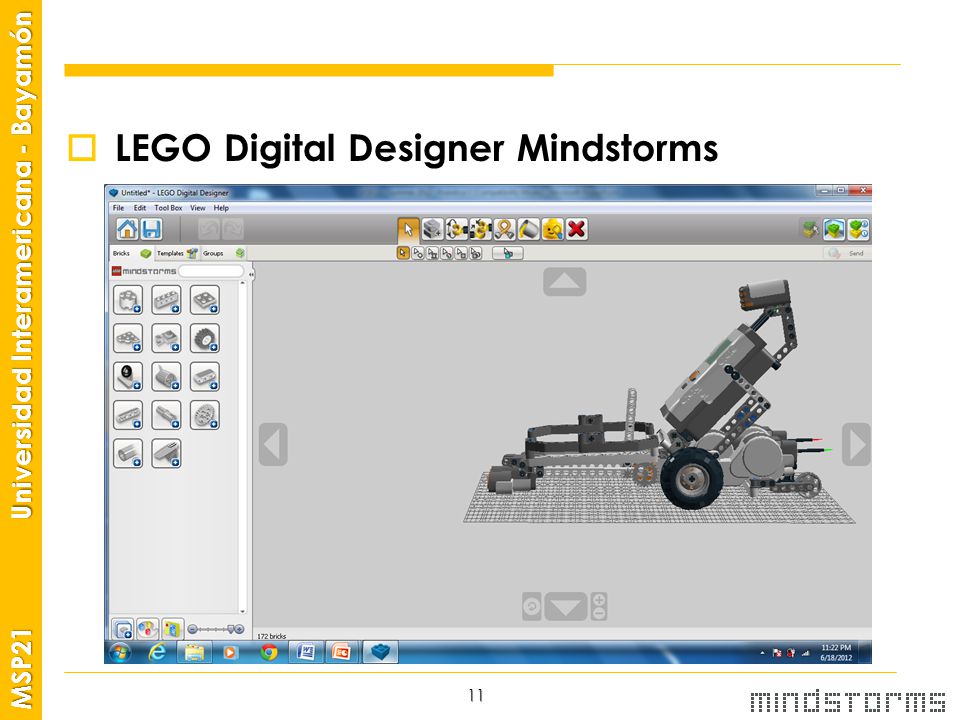This screenshot has width=960, height=720.
Task: Switch to View mode icon
Action: click(x=834, y=230)
